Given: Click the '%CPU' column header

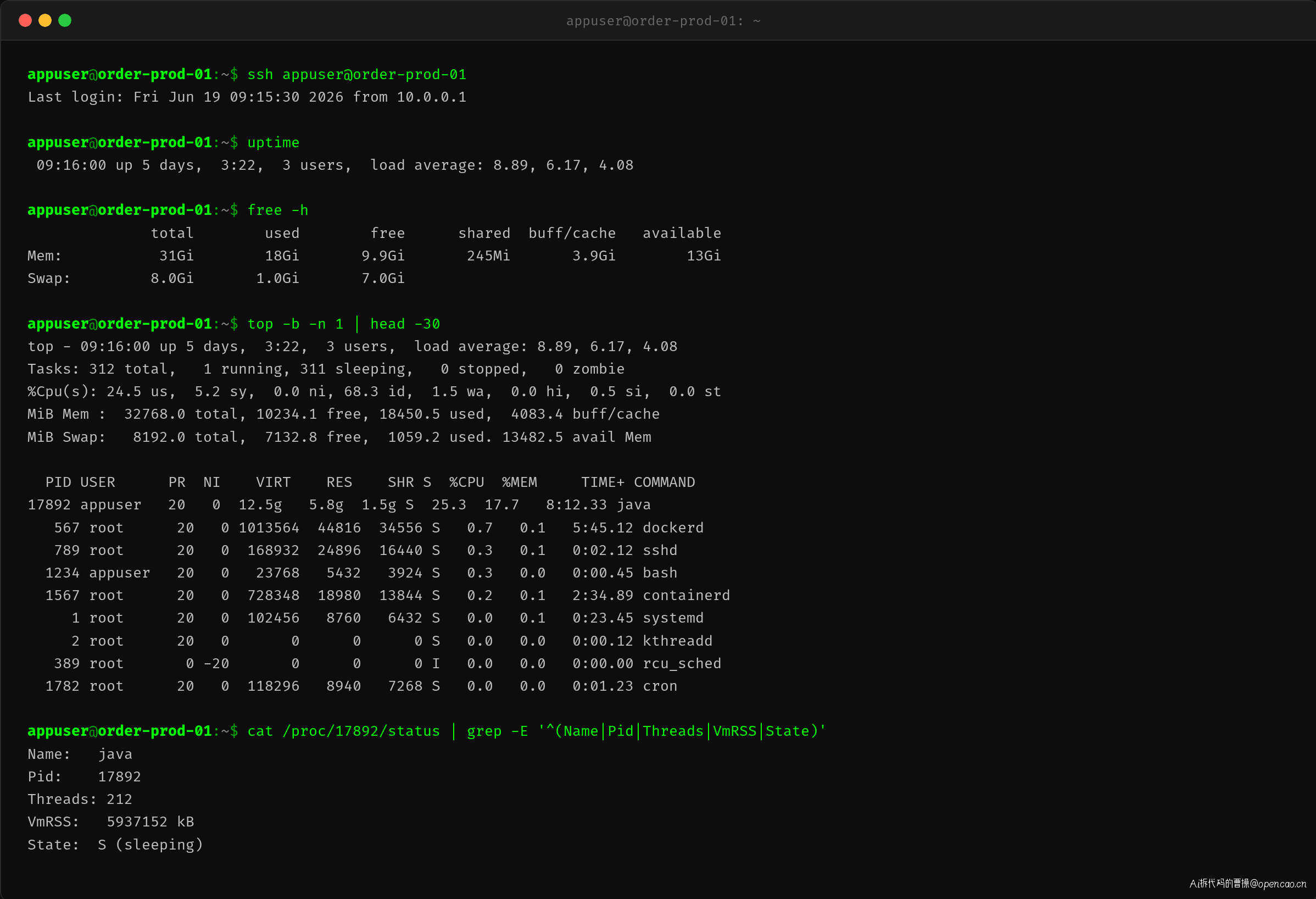Looking at the screenshot, I should [x=467, y=482].
